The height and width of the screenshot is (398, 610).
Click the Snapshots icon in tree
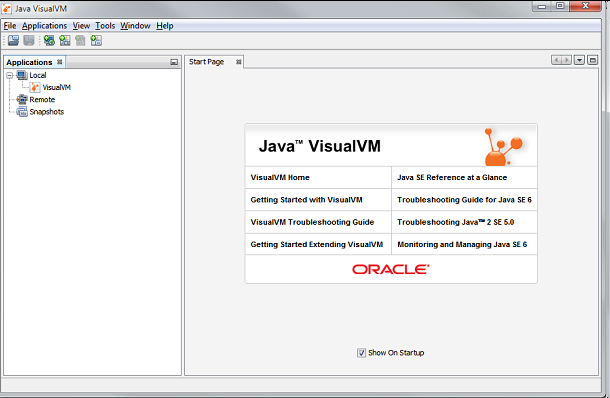(22, 112)
